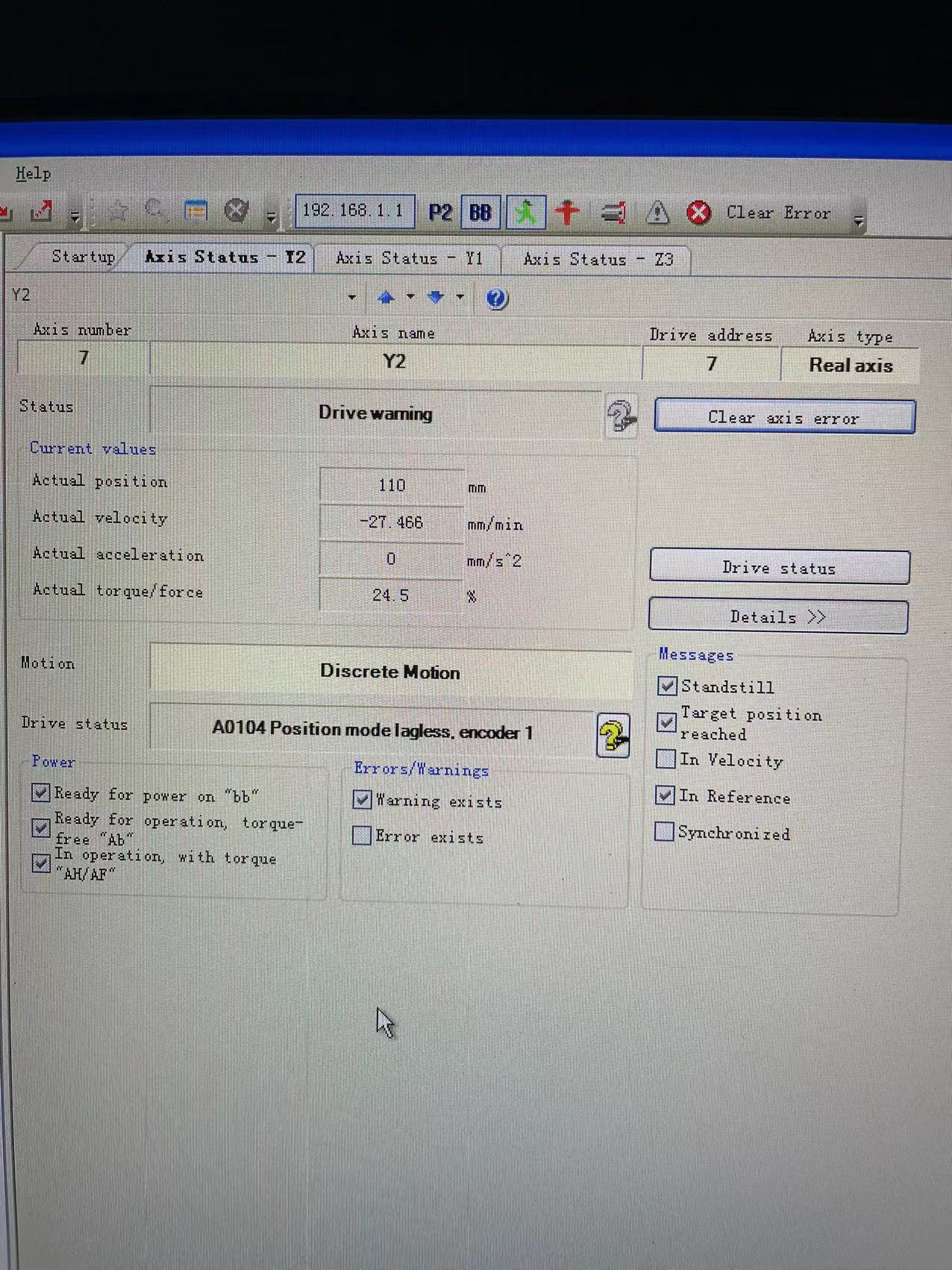Expand toolbar options after Clear Error
The height and width of the screenshot is (1270, 952).
[859, 220]
